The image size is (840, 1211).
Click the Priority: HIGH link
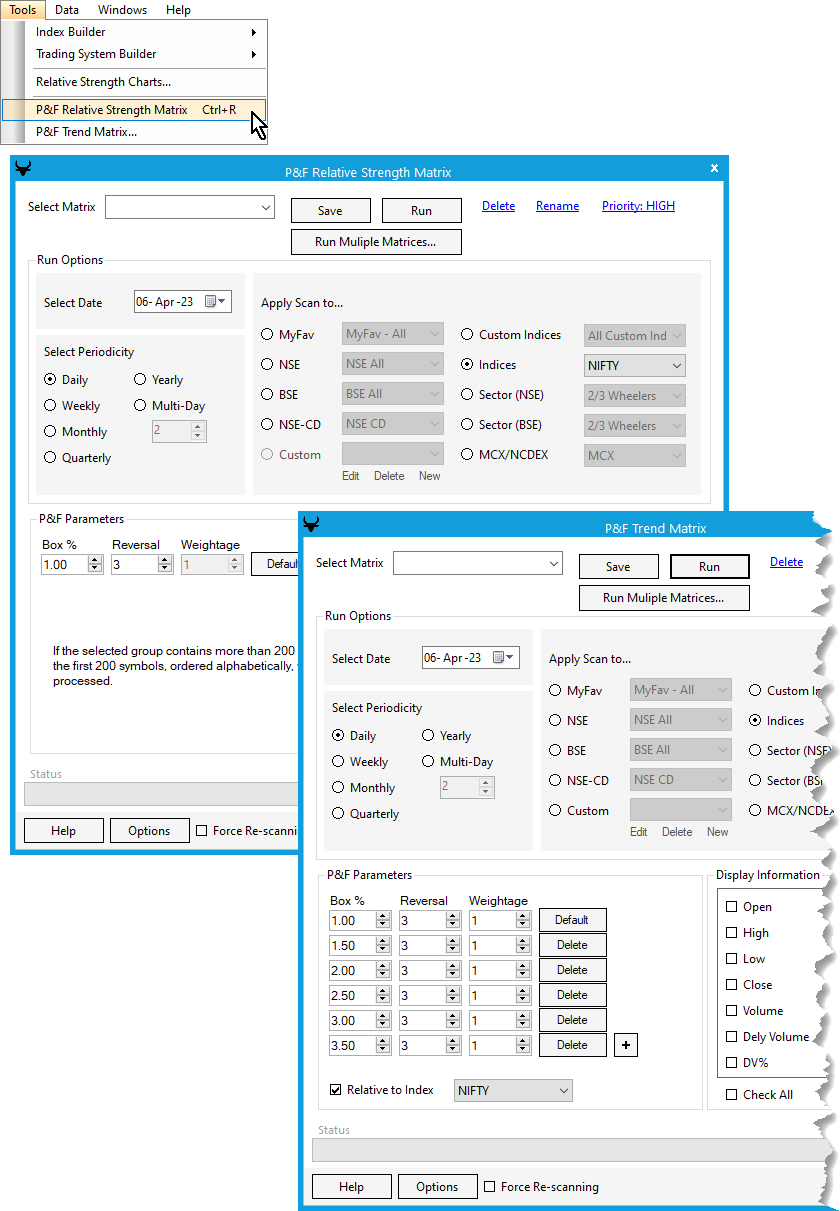[x=638, y=206]
